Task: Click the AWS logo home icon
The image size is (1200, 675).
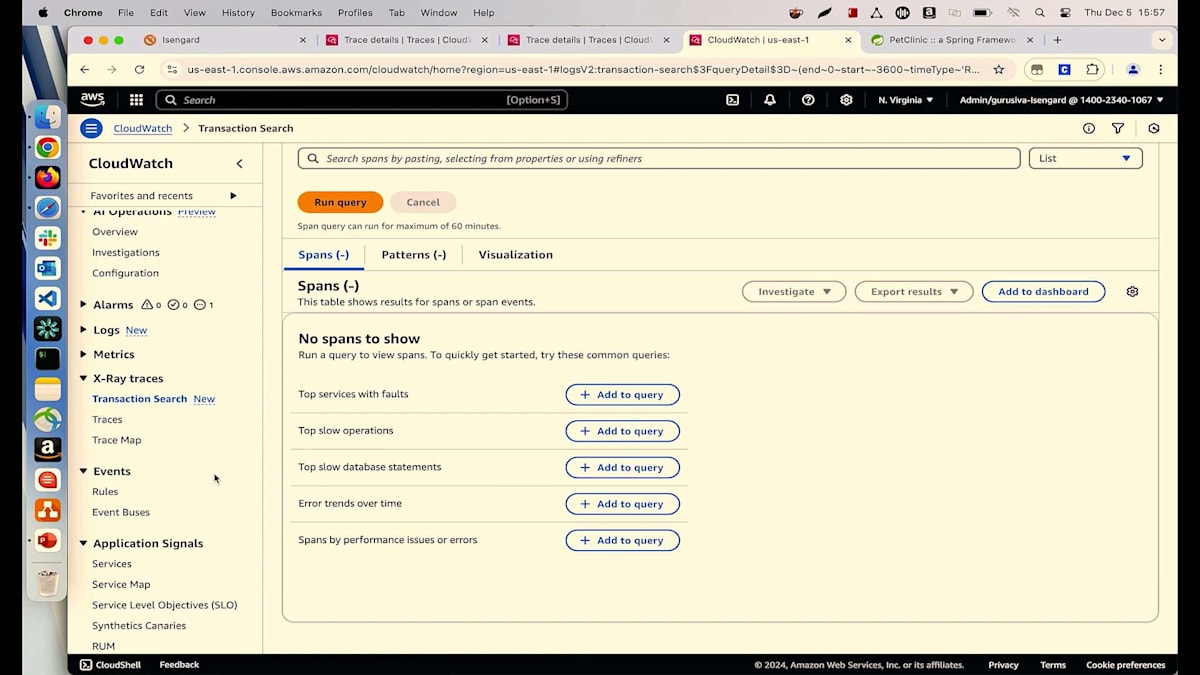Action: [x=93, y=99]
